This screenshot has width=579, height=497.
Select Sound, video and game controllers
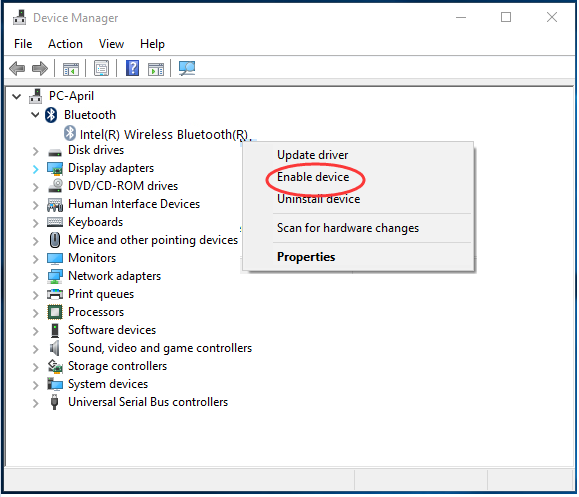pos(160,348)
